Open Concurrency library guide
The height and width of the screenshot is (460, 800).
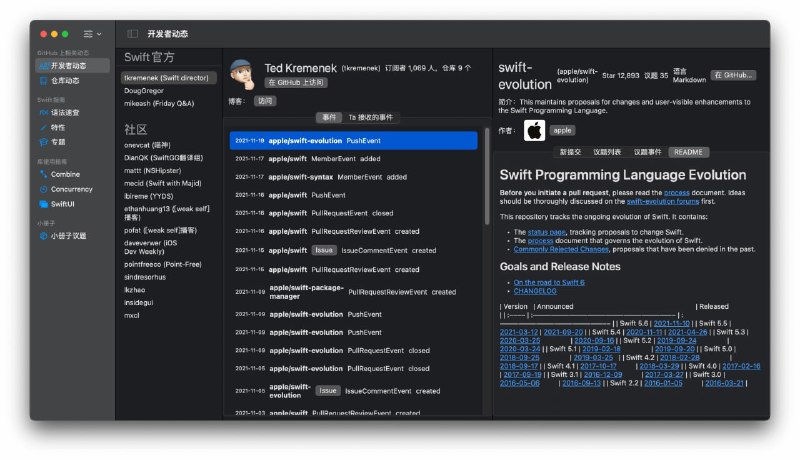point(72,189)
